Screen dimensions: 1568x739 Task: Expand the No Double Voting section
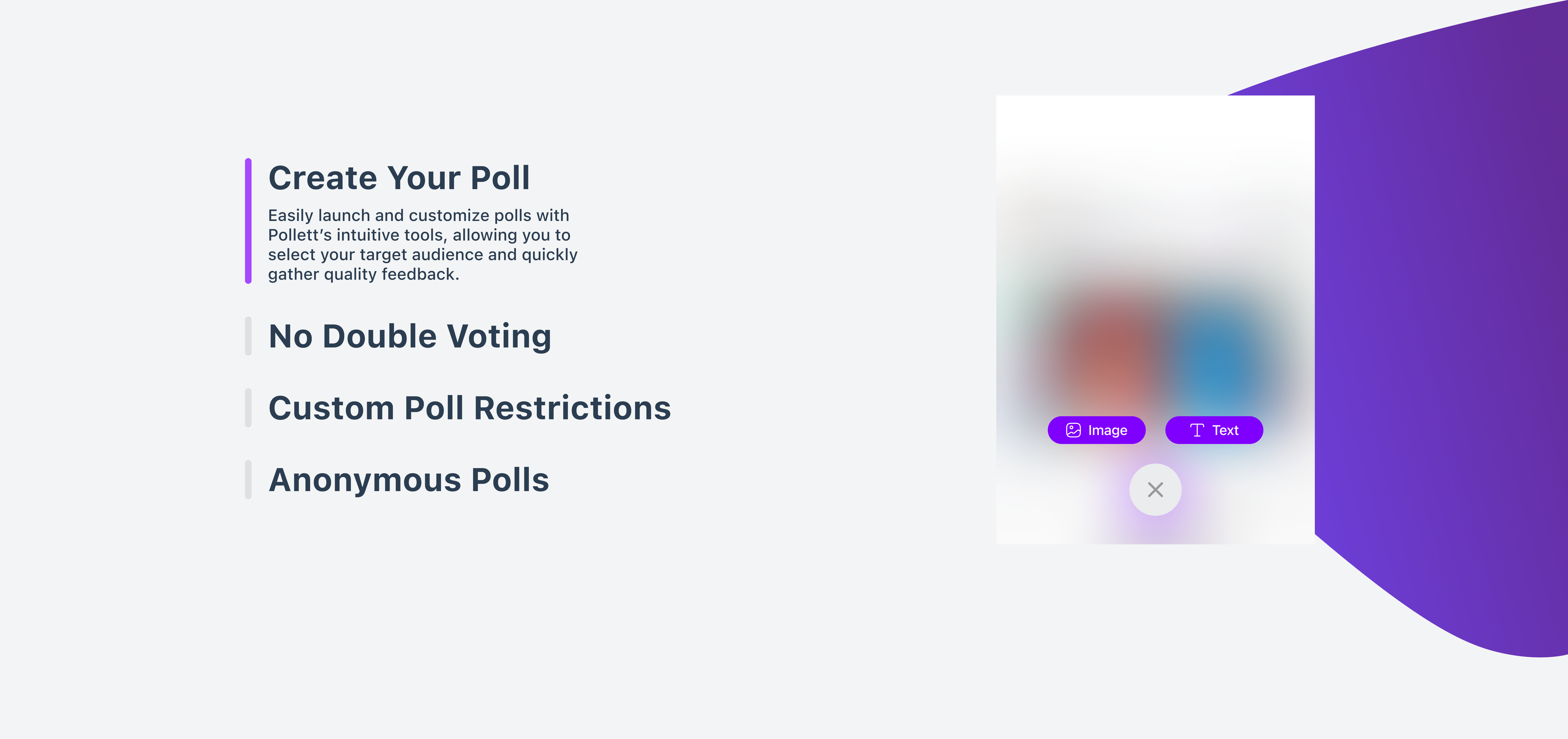[410, 336]
